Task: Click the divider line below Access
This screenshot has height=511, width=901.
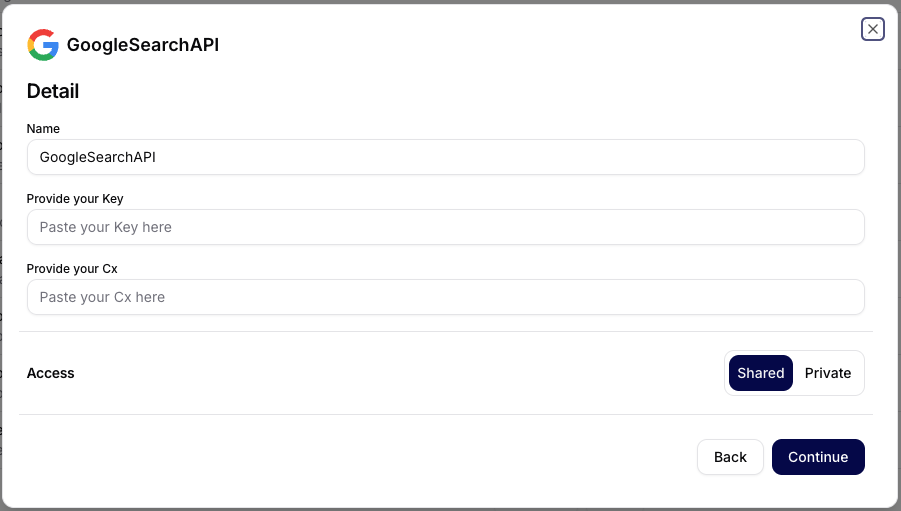Action: [445, 415]
